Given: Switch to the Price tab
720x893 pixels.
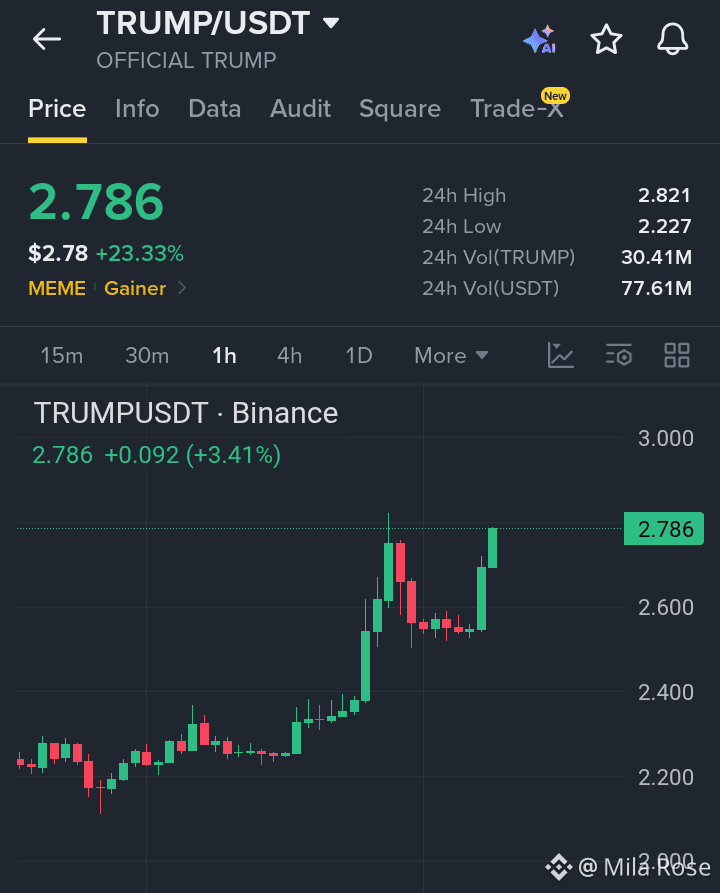Looking at the screenshot, I should click(57, 109).
